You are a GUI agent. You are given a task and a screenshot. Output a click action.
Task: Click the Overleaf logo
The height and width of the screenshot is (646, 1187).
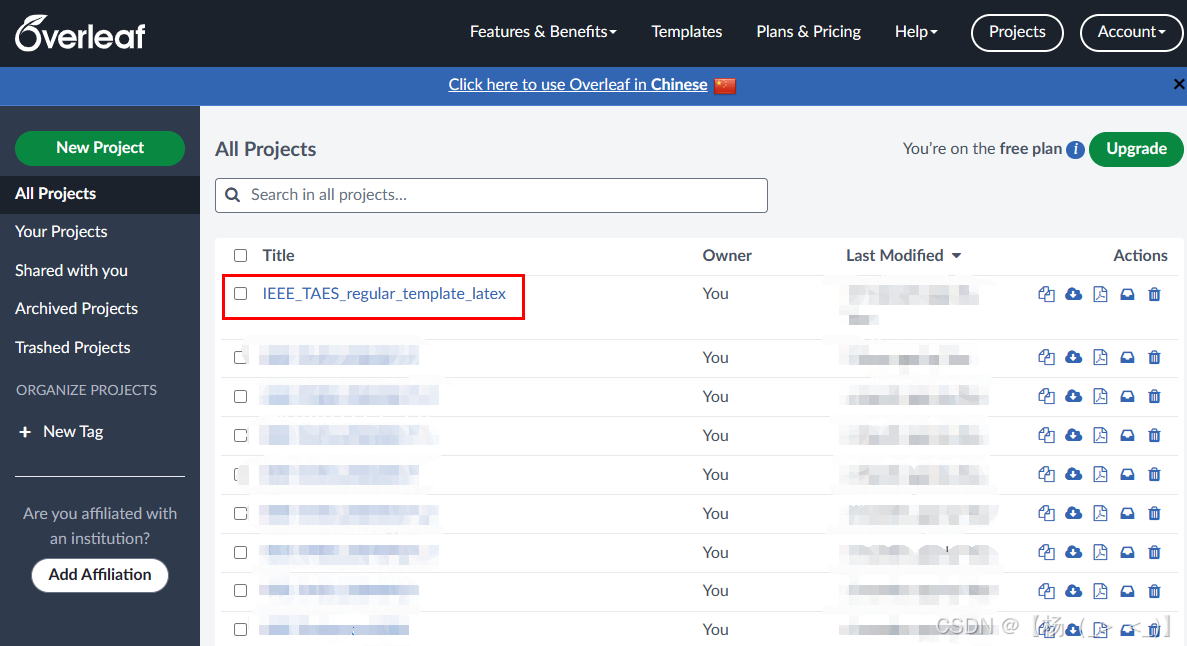coord(80,33)
